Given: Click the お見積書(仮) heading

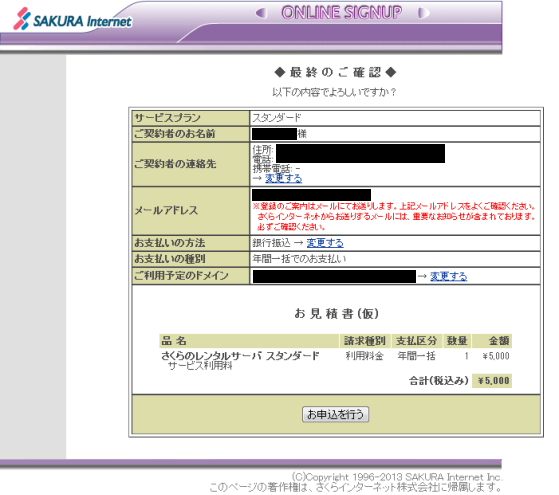Looking at the screenshot, I should pos(337,313).
